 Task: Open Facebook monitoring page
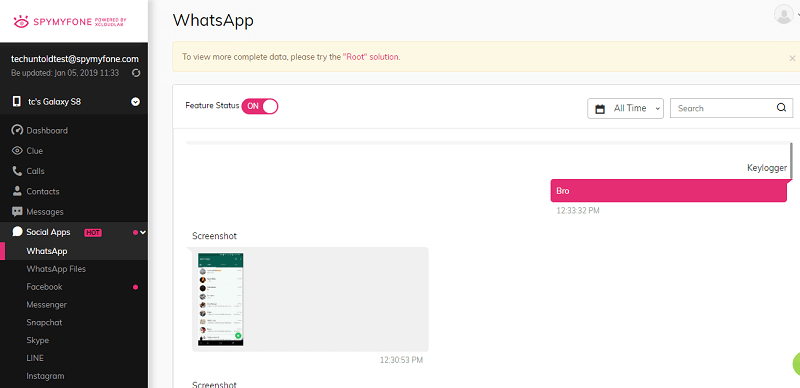pos(44,287)
